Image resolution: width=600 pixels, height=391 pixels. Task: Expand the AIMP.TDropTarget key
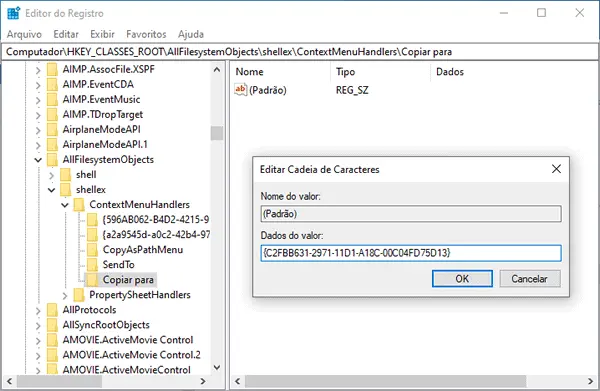pos(38,115)
